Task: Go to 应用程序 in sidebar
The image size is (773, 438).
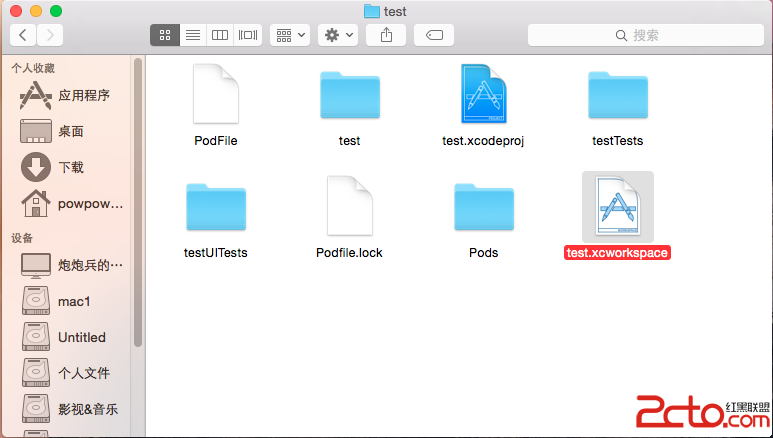Action: click(83, 96)
